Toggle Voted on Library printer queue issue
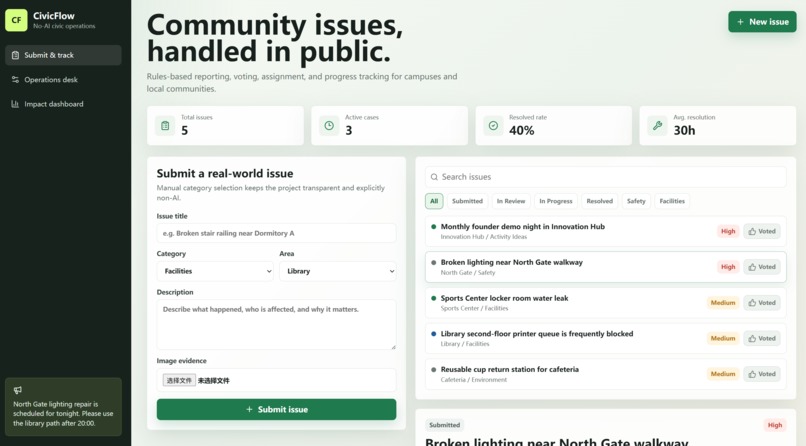The height and width of the screenshot is (446, 806). point(762,338)
